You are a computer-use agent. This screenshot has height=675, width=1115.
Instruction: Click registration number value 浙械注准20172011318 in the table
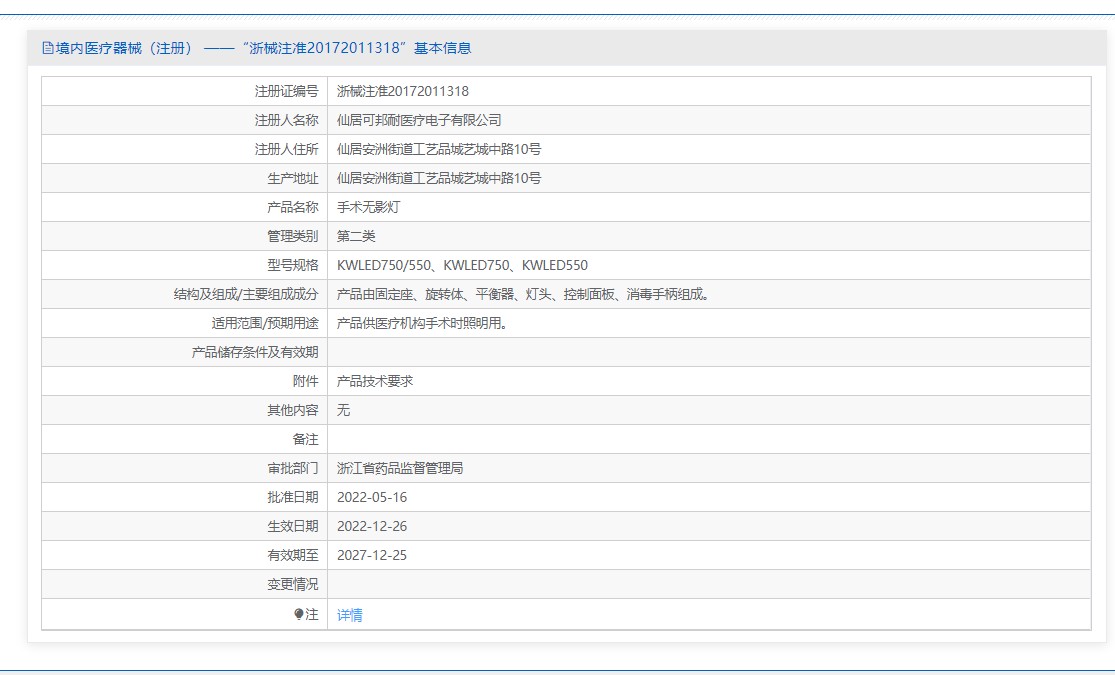tap(402, 91)
